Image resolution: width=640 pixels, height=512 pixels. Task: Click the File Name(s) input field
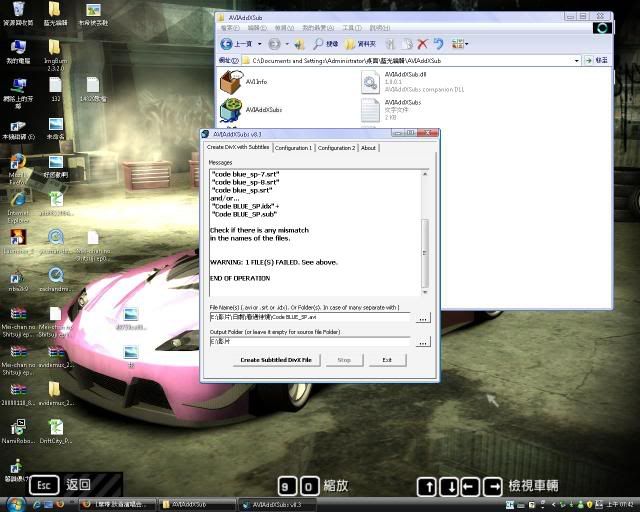[309, 317]
